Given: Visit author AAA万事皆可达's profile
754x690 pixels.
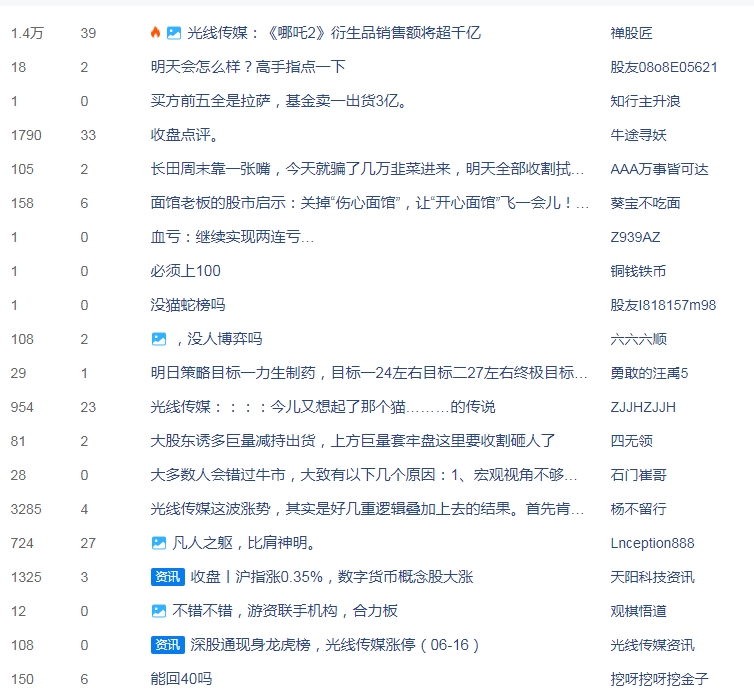Looking at the screenshot, I should [x=659, y=169].
